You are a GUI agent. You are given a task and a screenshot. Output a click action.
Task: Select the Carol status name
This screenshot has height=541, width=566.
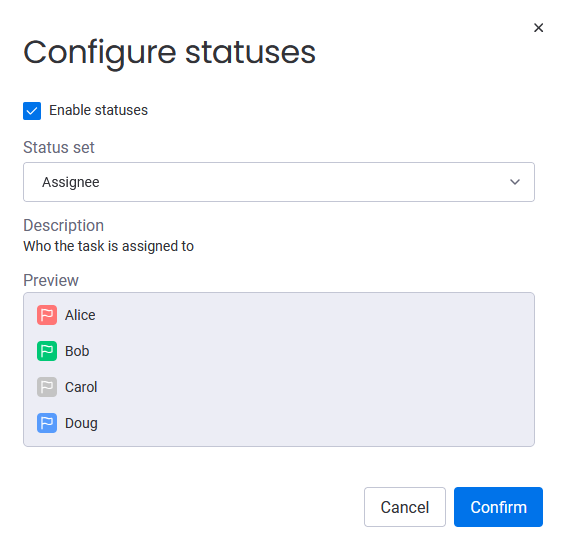(81, 387)
